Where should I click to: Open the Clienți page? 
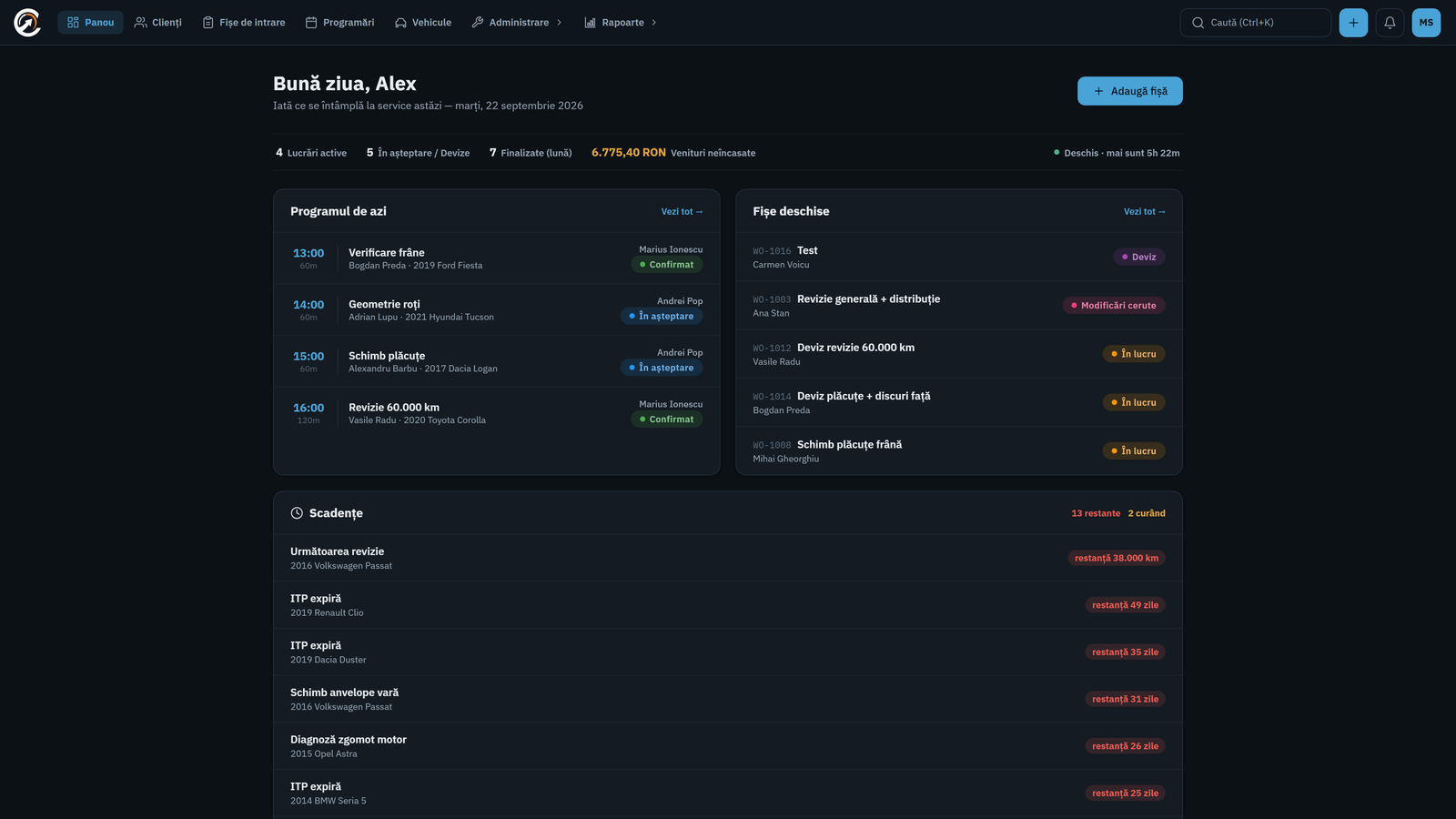158,23
